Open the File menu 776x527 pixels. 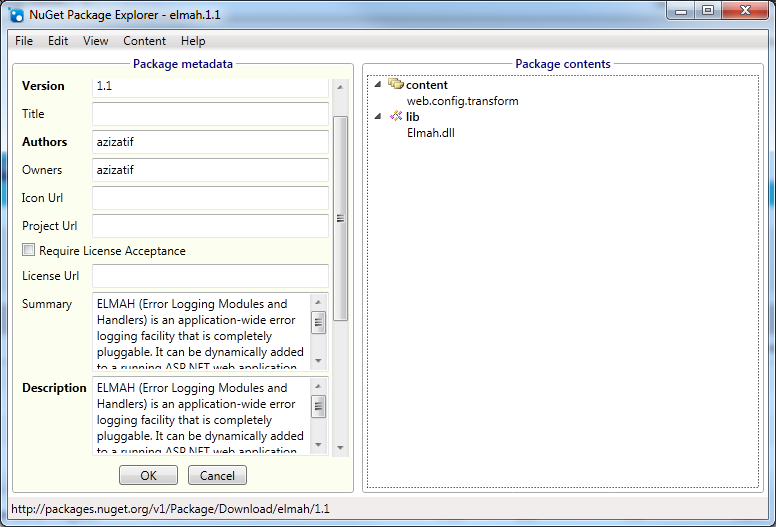click(x=24, y=41)
